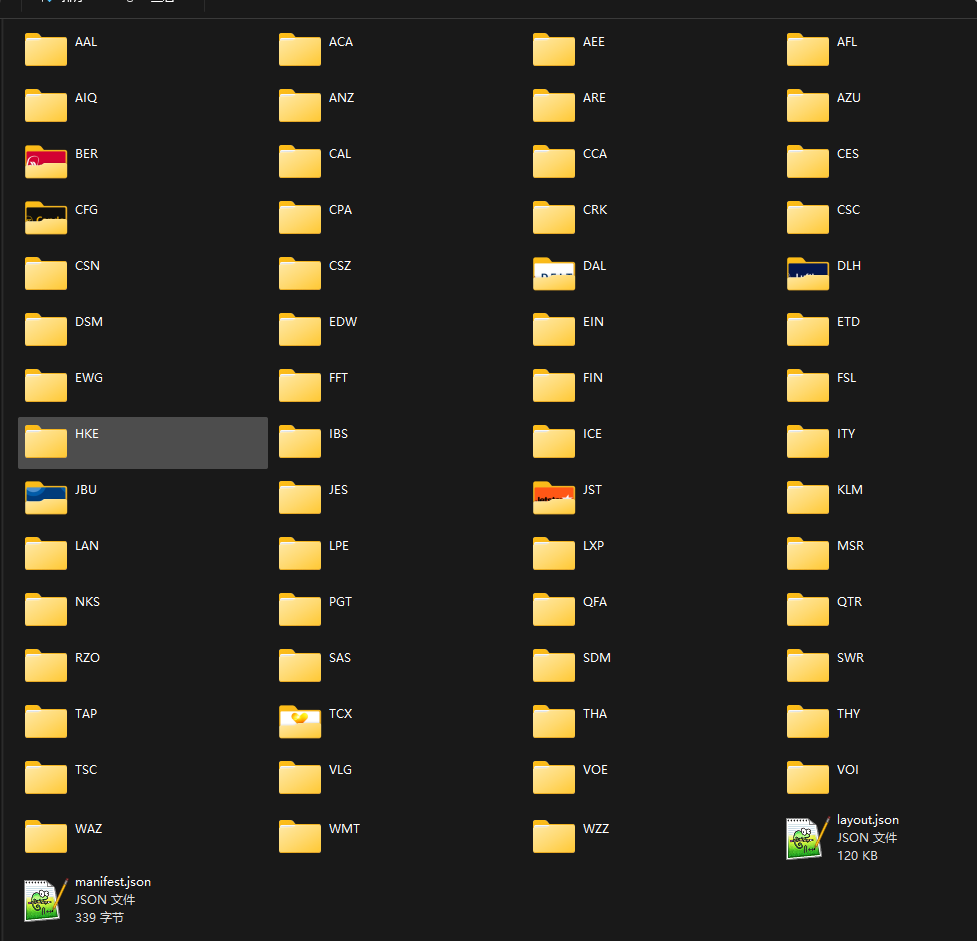
Task: Select the DLH folder with dark blue preview
Action: click(808, 273)
